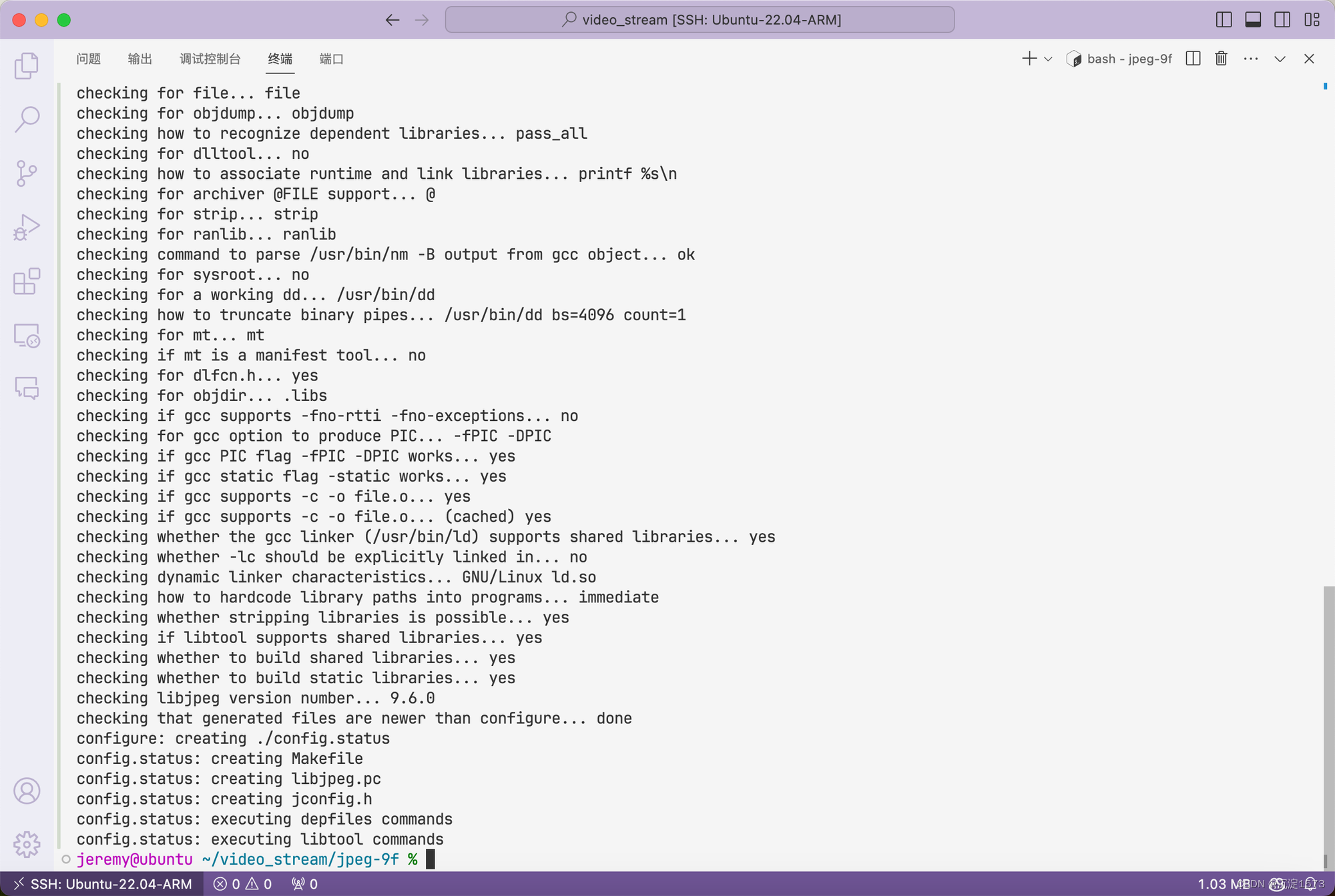The image size is (1335, 896).
Task: Open the Explorer view in activity bar
Action: coord(27,65)
